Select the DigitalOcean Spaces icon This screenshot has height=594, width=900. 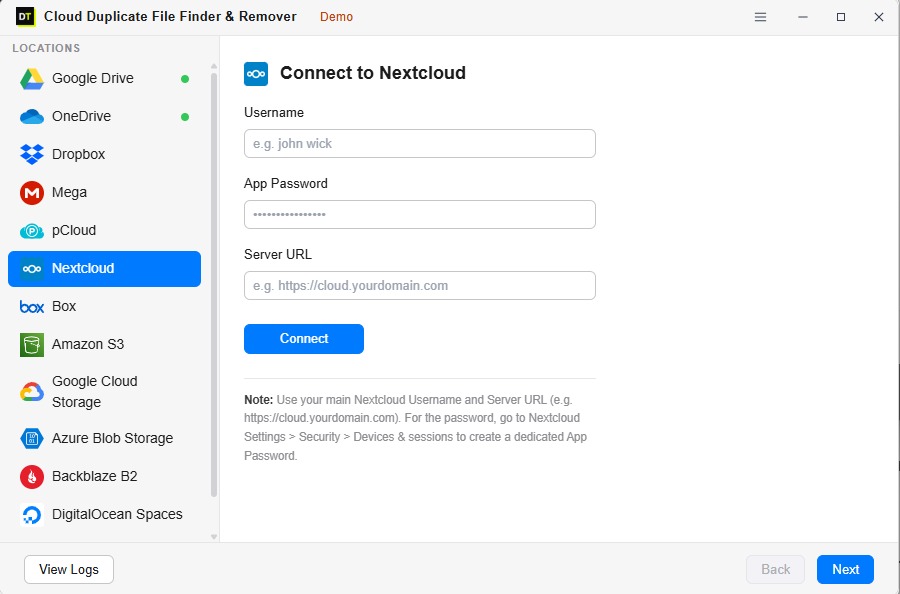point(32,515)
